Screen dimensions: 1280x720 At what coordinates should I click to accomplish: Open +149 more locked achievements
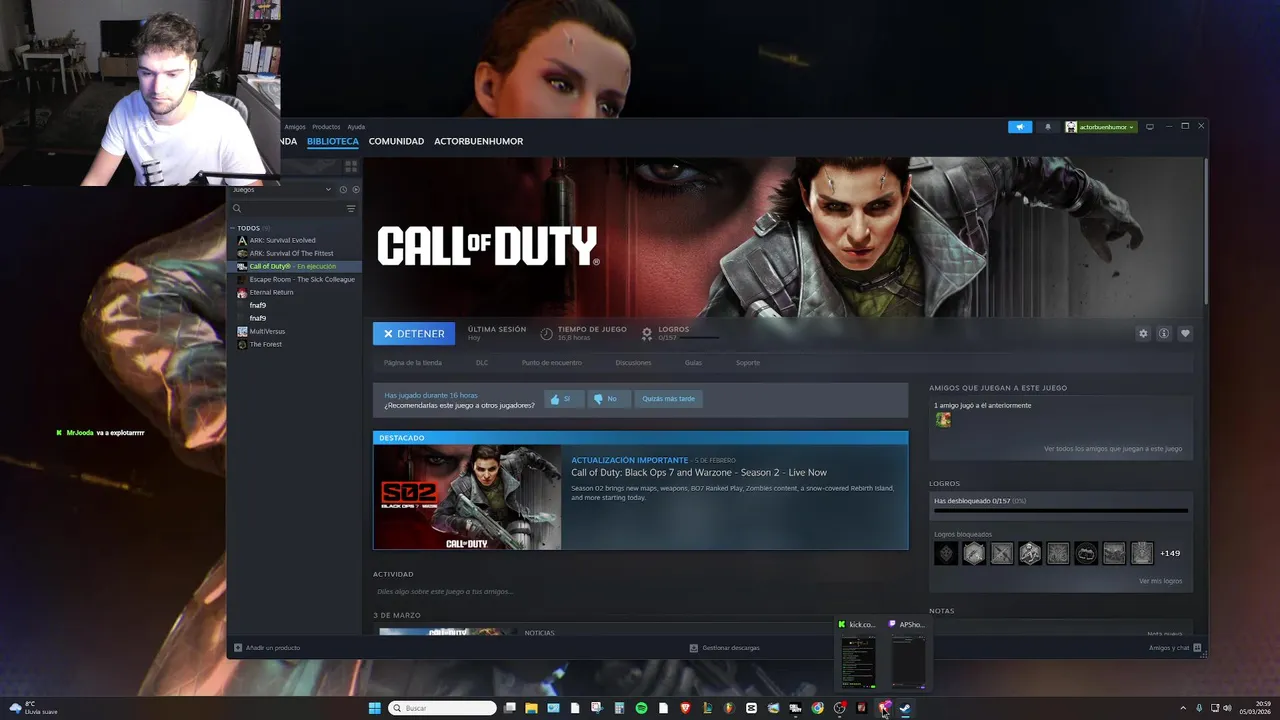1170,553
